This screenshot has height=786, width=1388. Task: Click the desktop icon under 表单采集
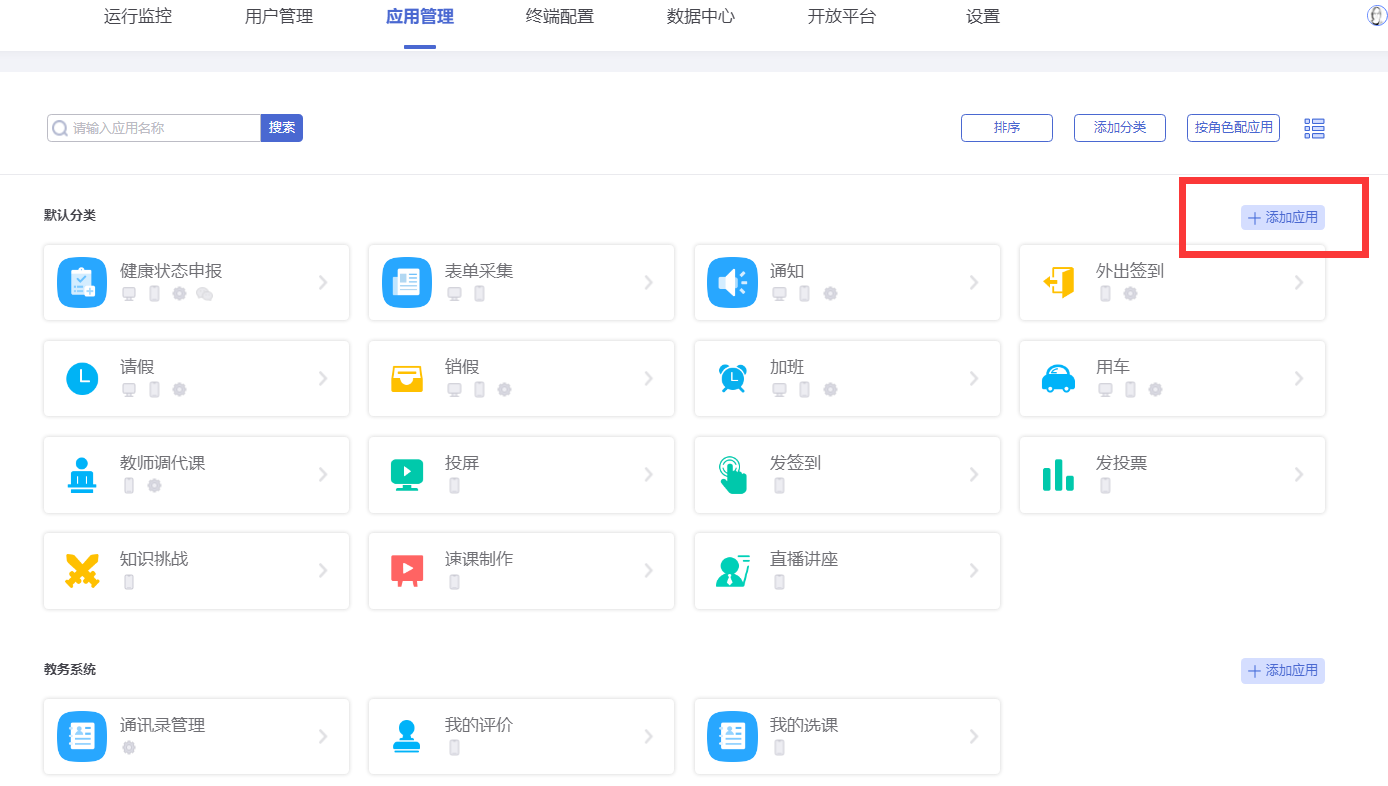point(454,294)
